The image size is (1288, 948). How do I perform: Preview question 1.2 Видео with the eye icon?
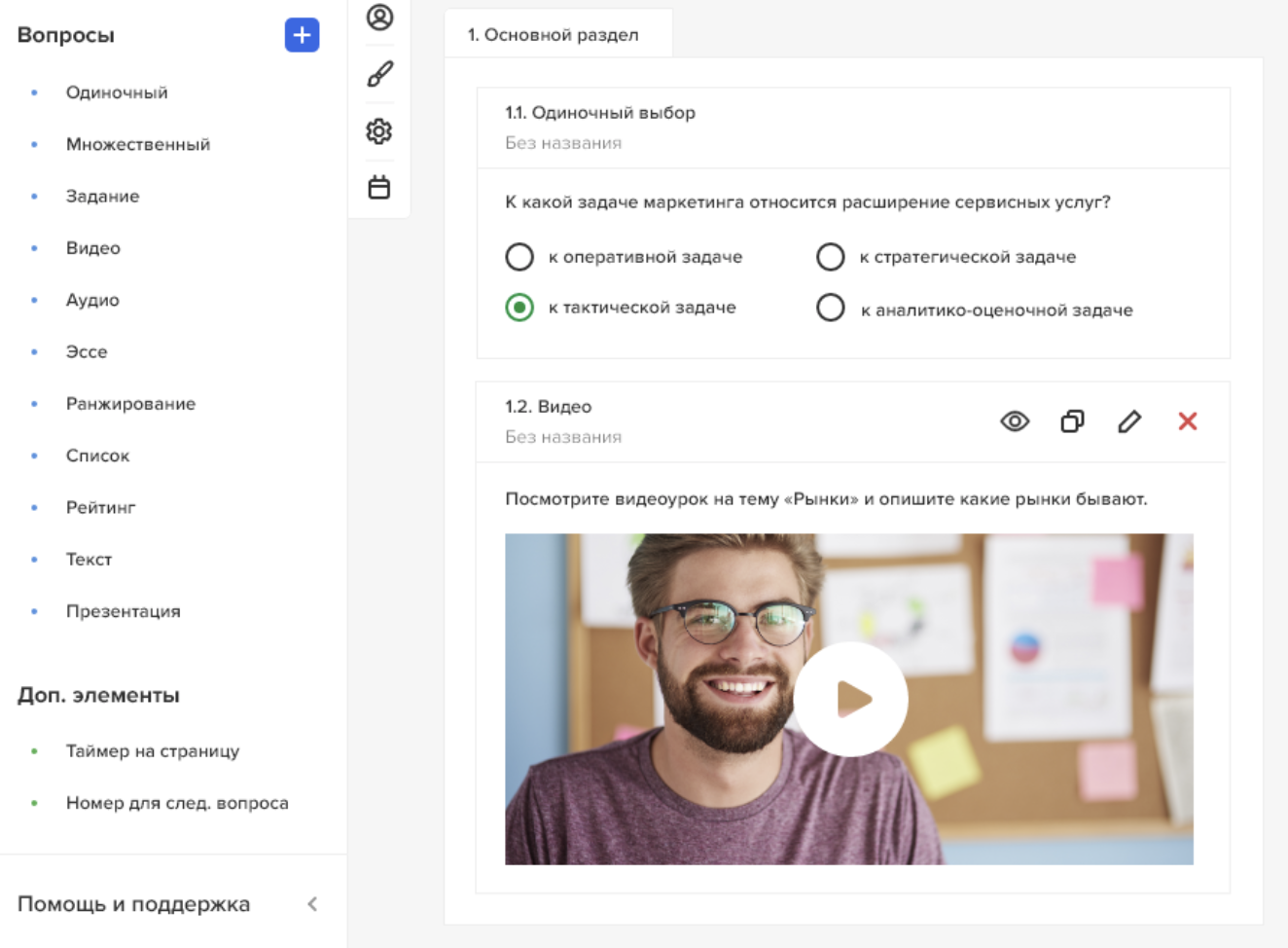(x=1015, y=421)
